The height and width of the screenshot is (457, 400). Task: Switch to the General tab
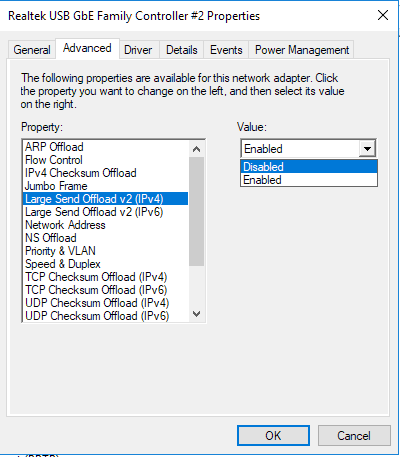pos(32,50)
